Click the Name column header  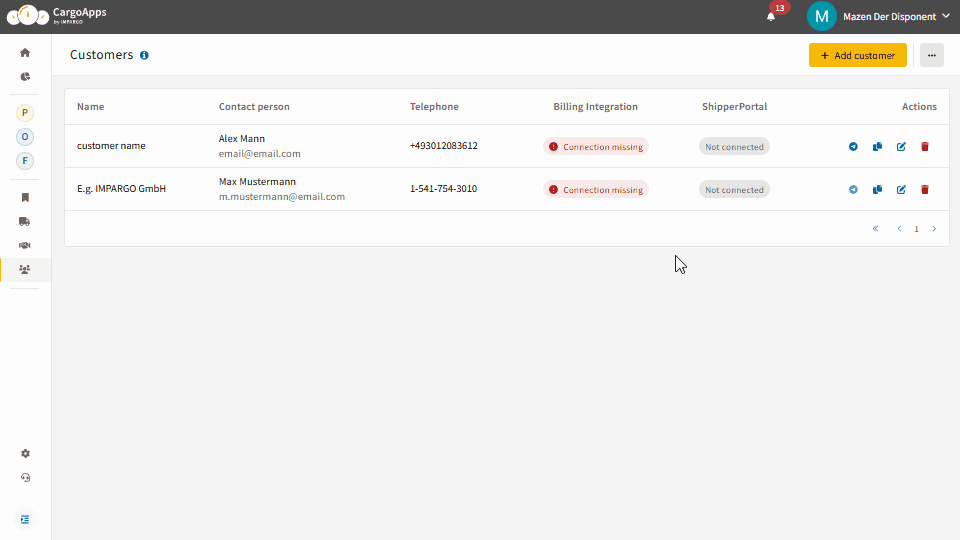pos(91,107)
